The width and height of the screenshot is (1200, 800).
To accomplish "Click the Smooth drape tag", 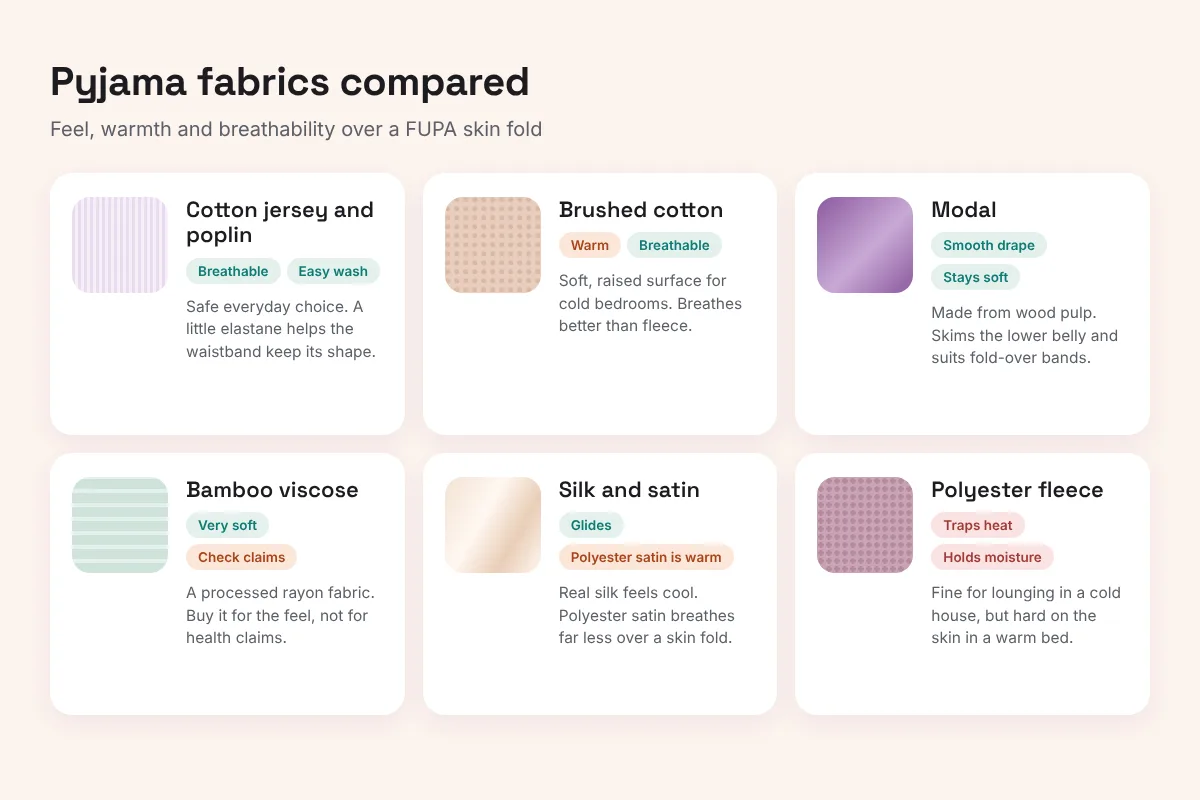I will pos(989,245).
